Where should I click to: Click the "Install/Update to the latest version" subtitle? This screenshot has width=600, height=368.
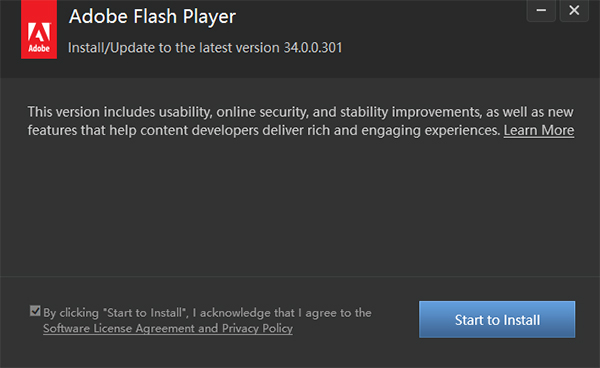pos(174,48)
